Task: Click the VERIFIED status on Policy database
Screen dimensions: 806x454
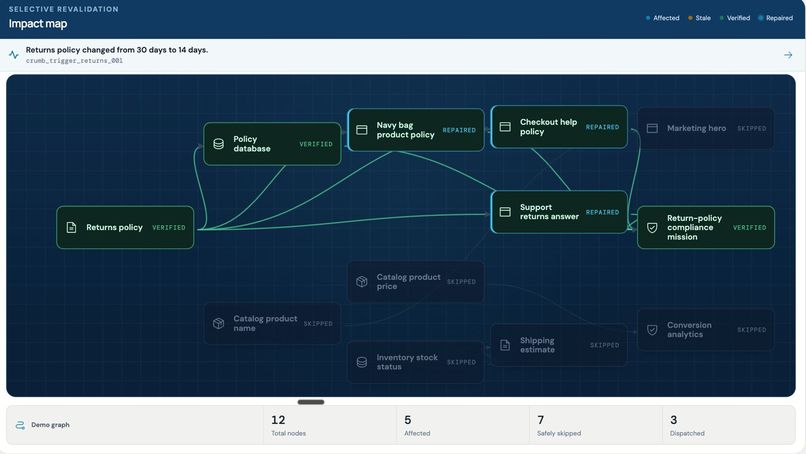Action: click(x=316, y=144)
